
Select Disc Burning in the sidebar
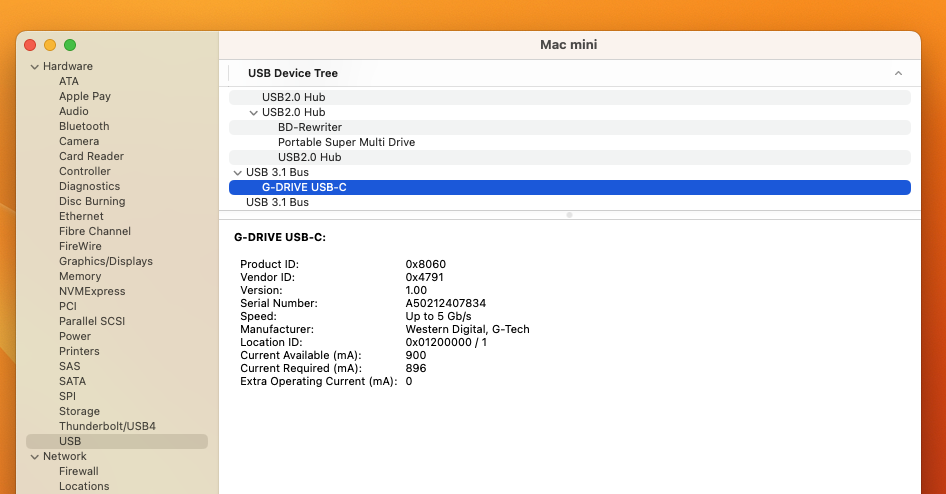[92, 201]
